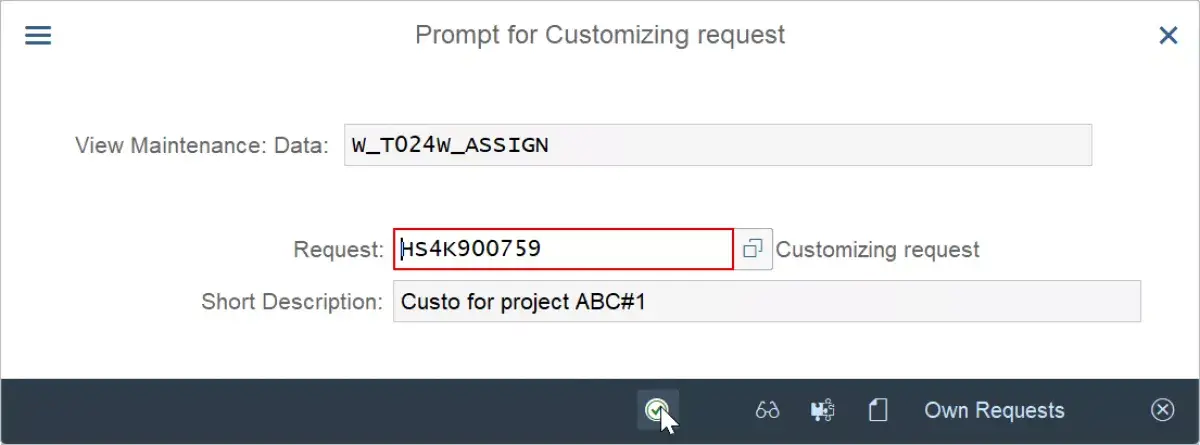The height and width of the screenshot is (445, 1200).
Task: Open the hamburger menu at top left
Action: (37, 35)
